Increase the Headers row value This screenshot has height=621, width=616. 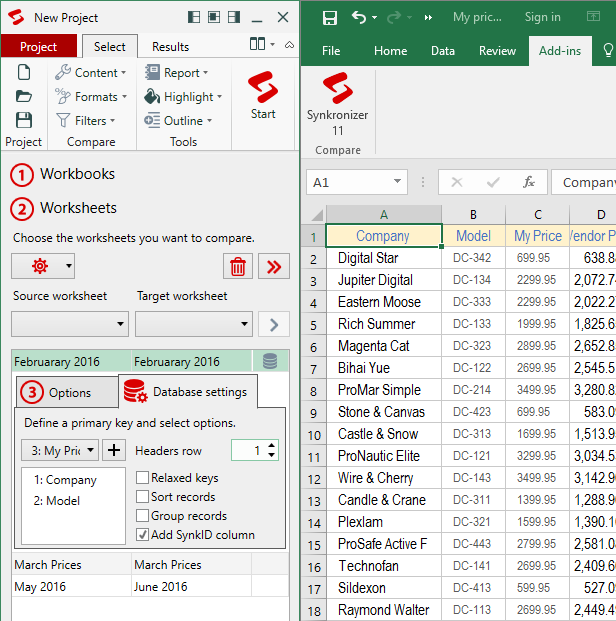point(272,446)
